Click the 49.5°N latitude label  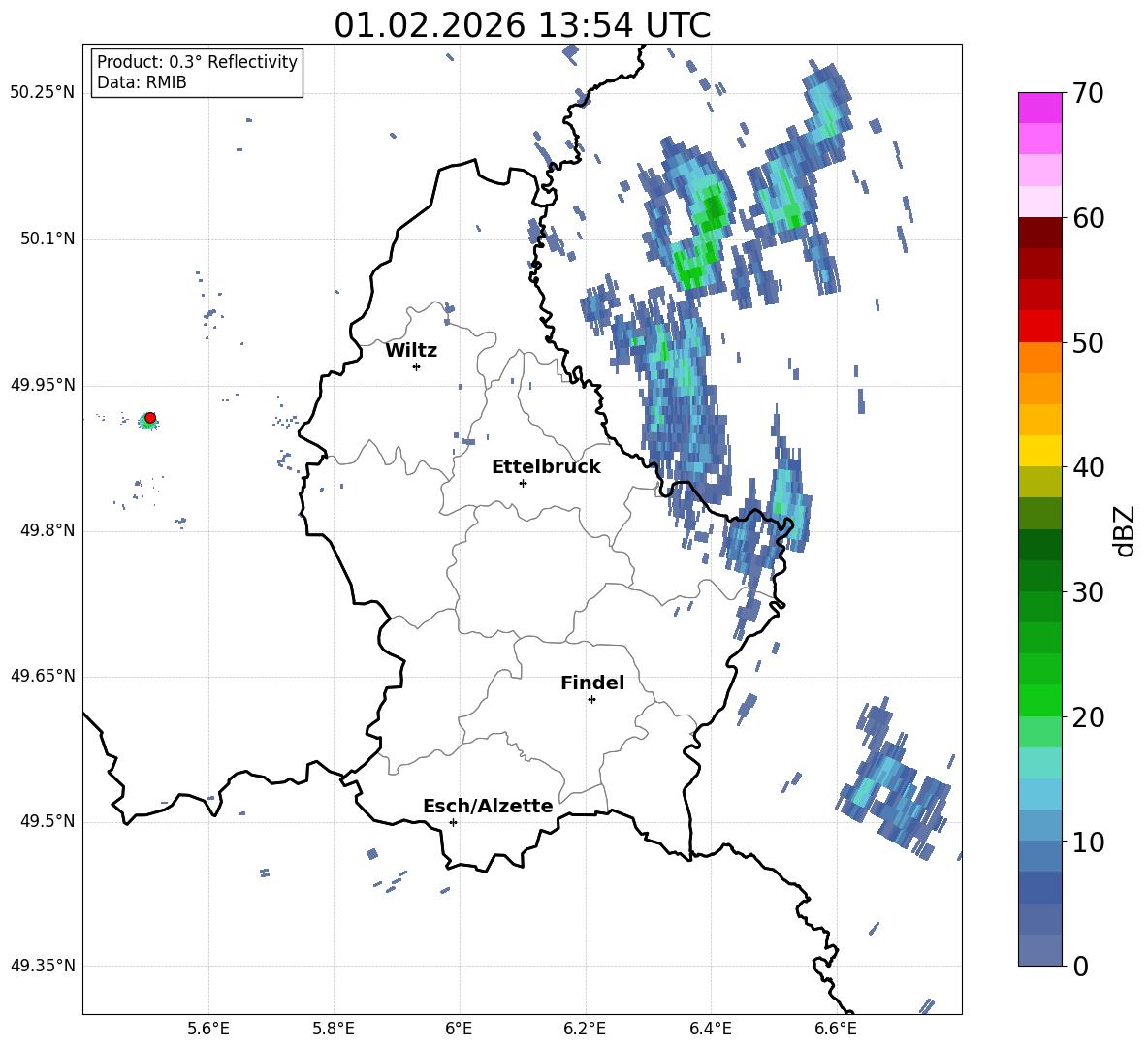(48, 821)
